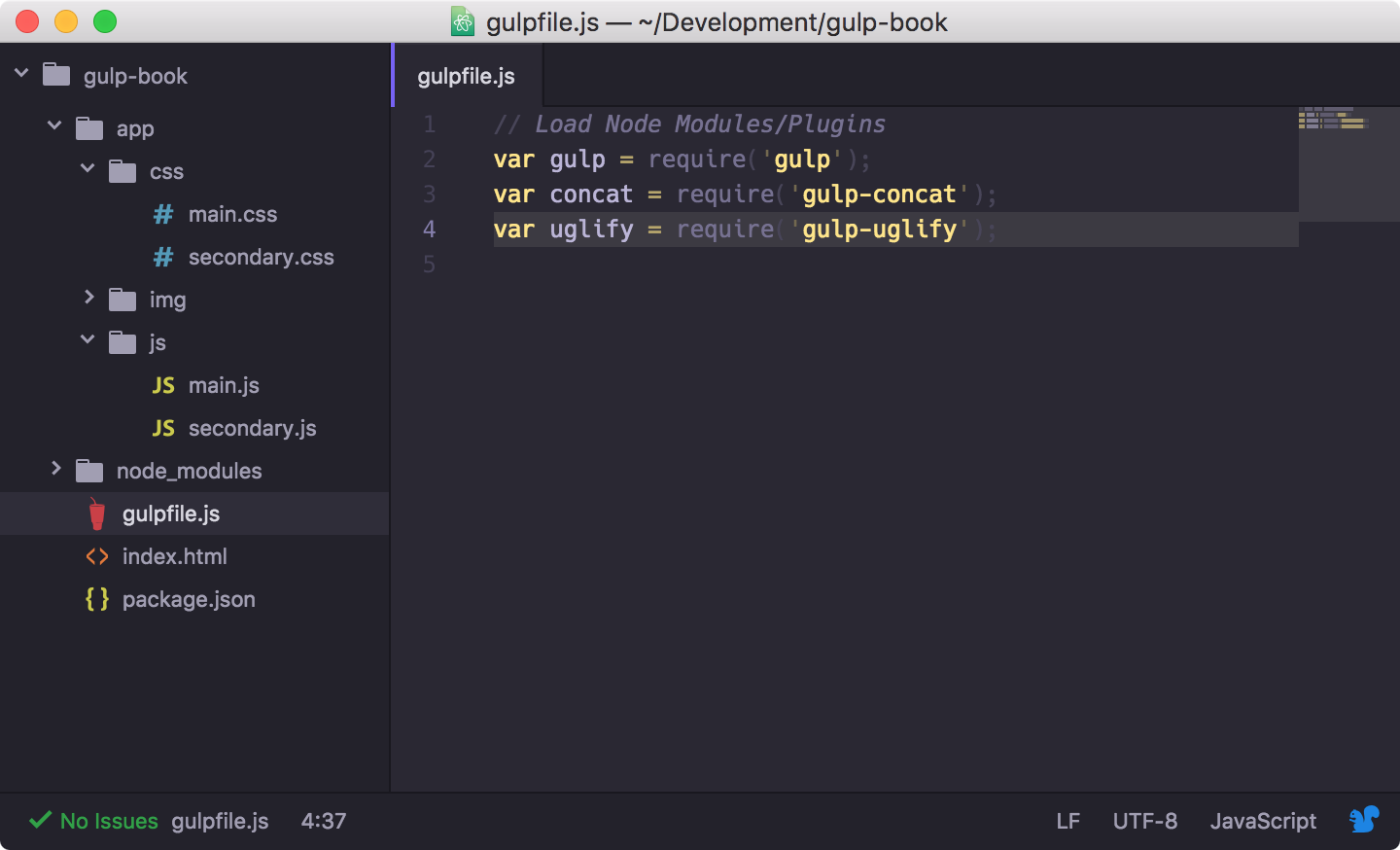Open main.js in the file tree

point(224,385)
